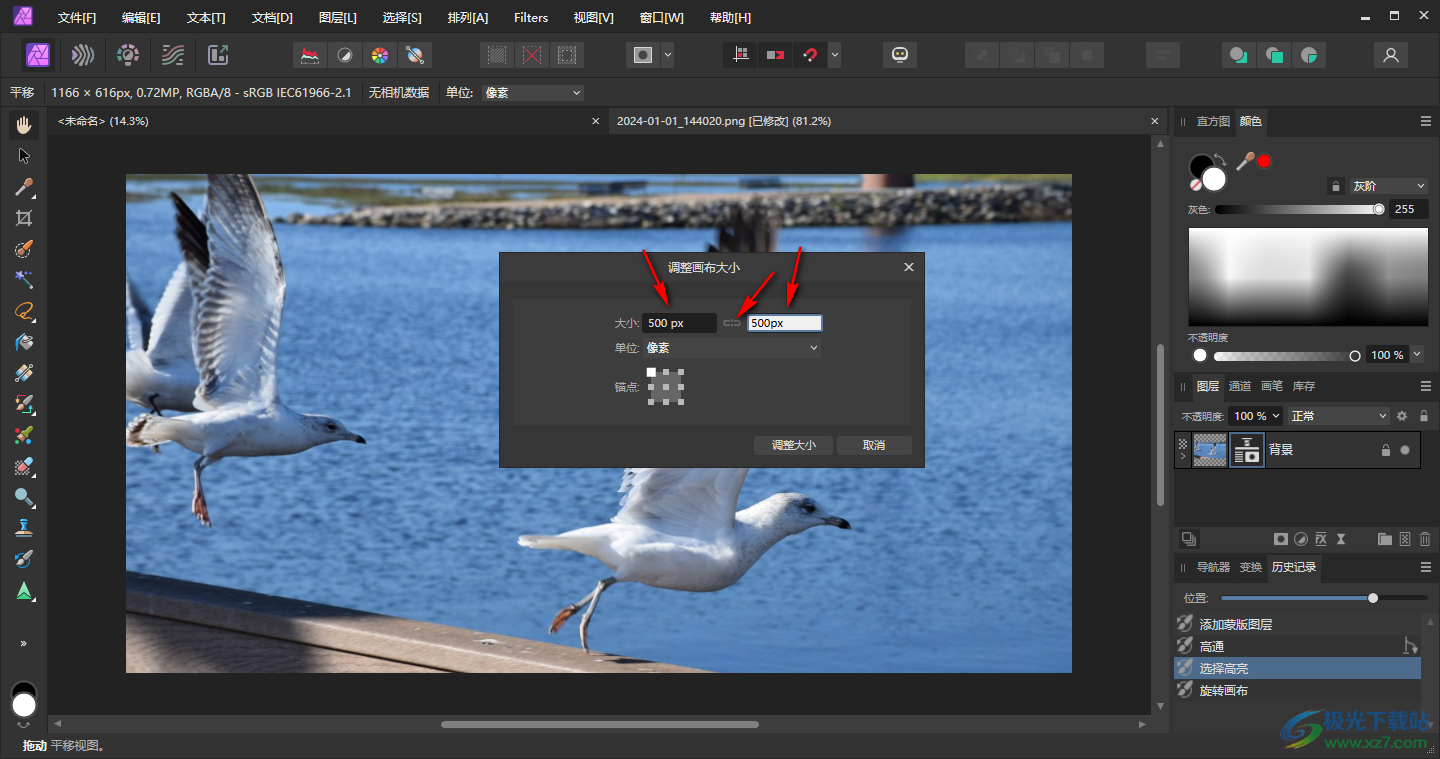Image resolution: width=1440 pixels, height=759 pixels.
Task: Open the 文件[F] menu
Action: 77,18
